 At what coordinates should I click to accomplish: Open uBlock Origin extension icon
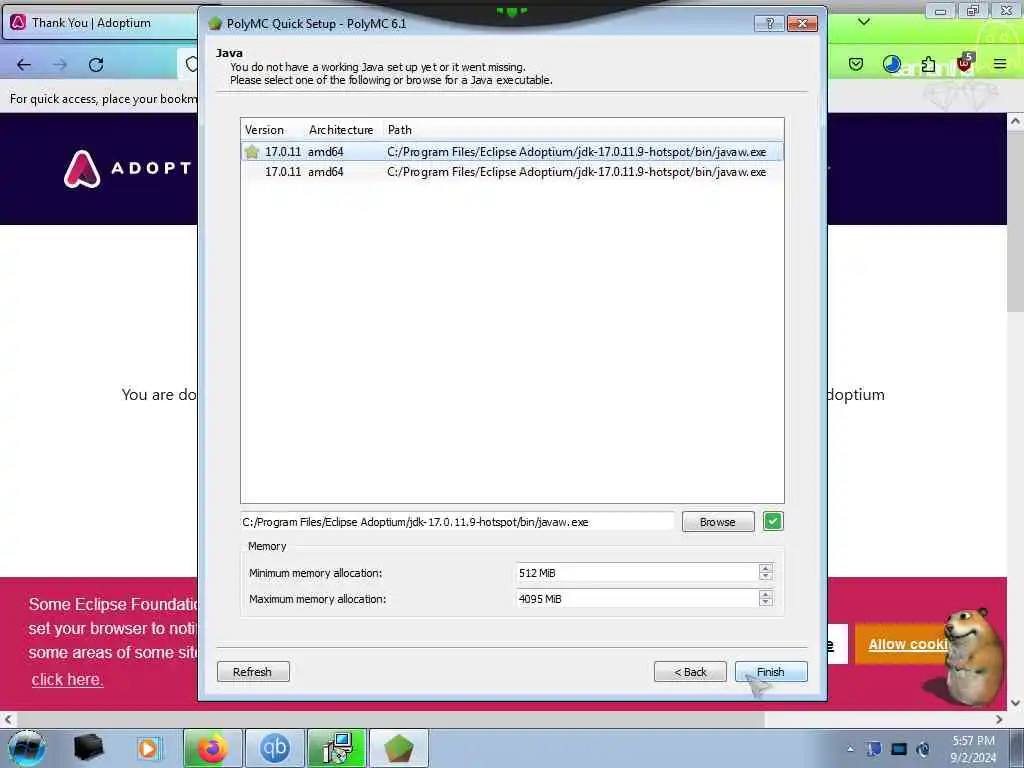[x=965, y=63]
